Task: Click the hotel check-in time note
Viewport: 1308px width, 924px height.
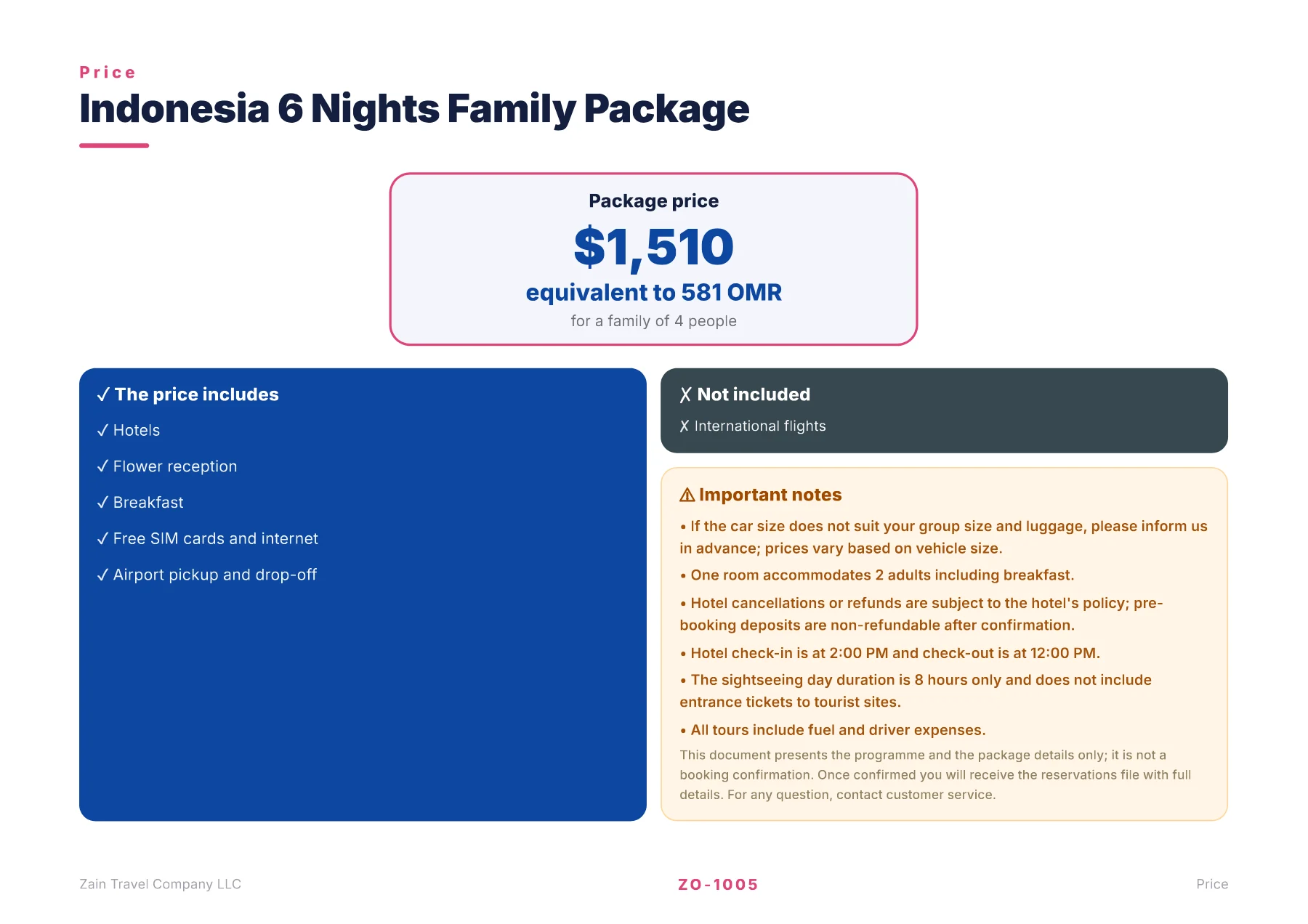Action: pos(890,653)
